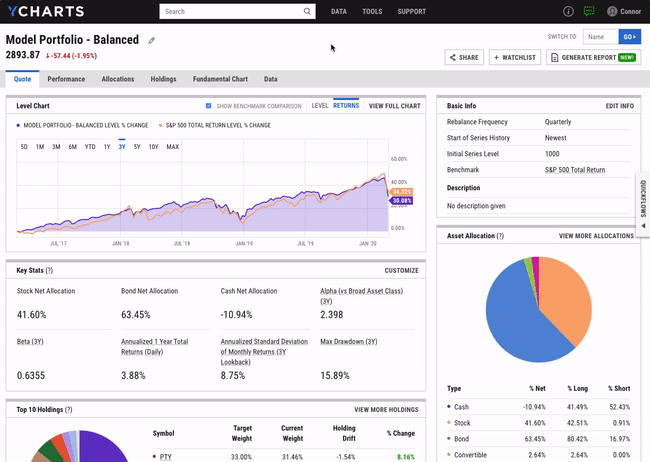Set chart range to 1Y
Image resolution: width=650 pixels, height=462 pixels.
click(107, 146)
